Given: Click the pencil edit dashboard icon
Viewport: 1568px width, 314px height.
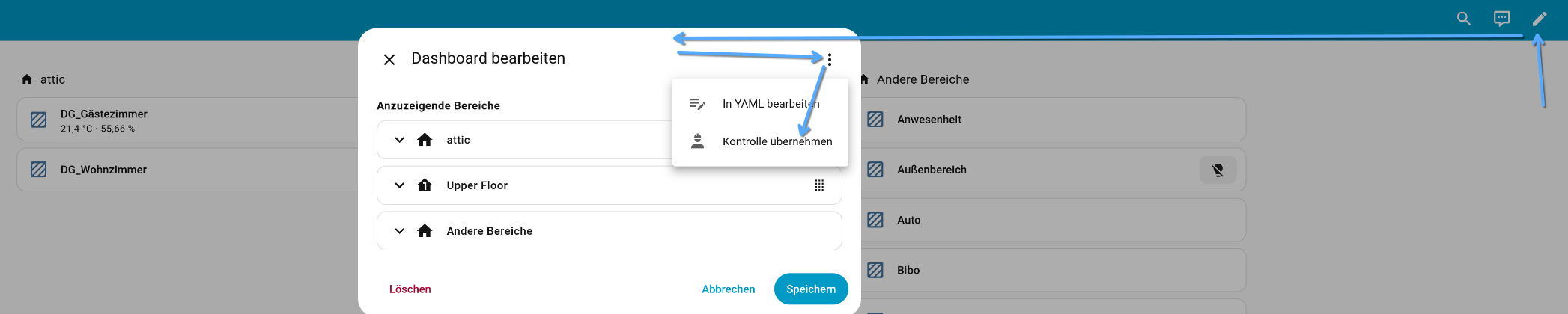Looking at the screenshot, I should (x=1540, y=19).
